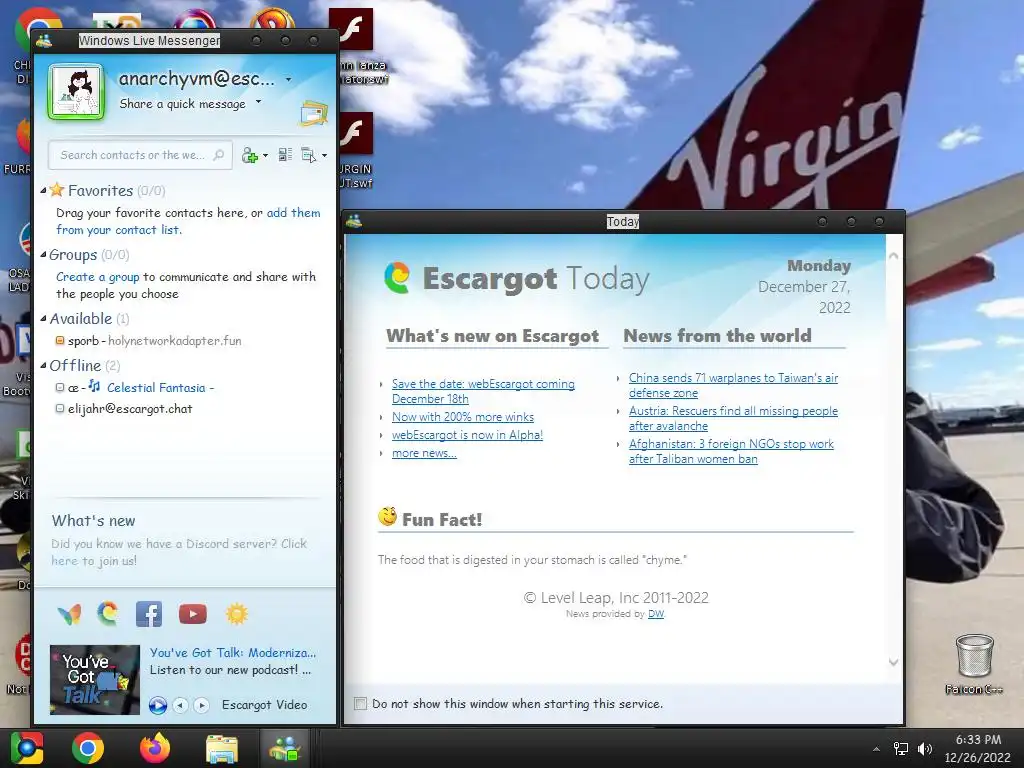
Task: Click the Messenger window title bar icon
Action: coord(44,40)
